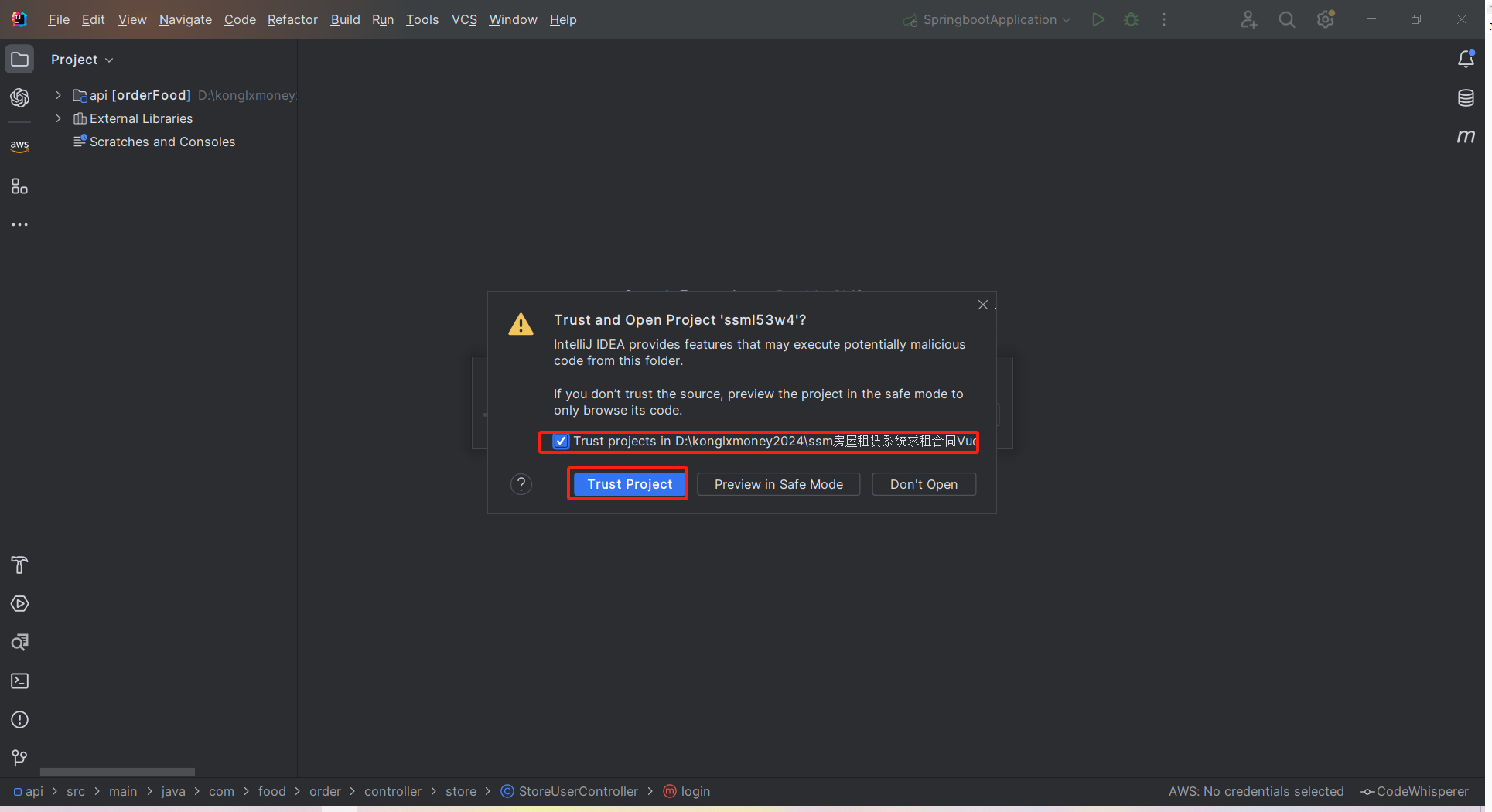This screenshot has height=812, width=1492.
Task: Expand the api [orderFood] project node
Action: click(x=58, y=95)
